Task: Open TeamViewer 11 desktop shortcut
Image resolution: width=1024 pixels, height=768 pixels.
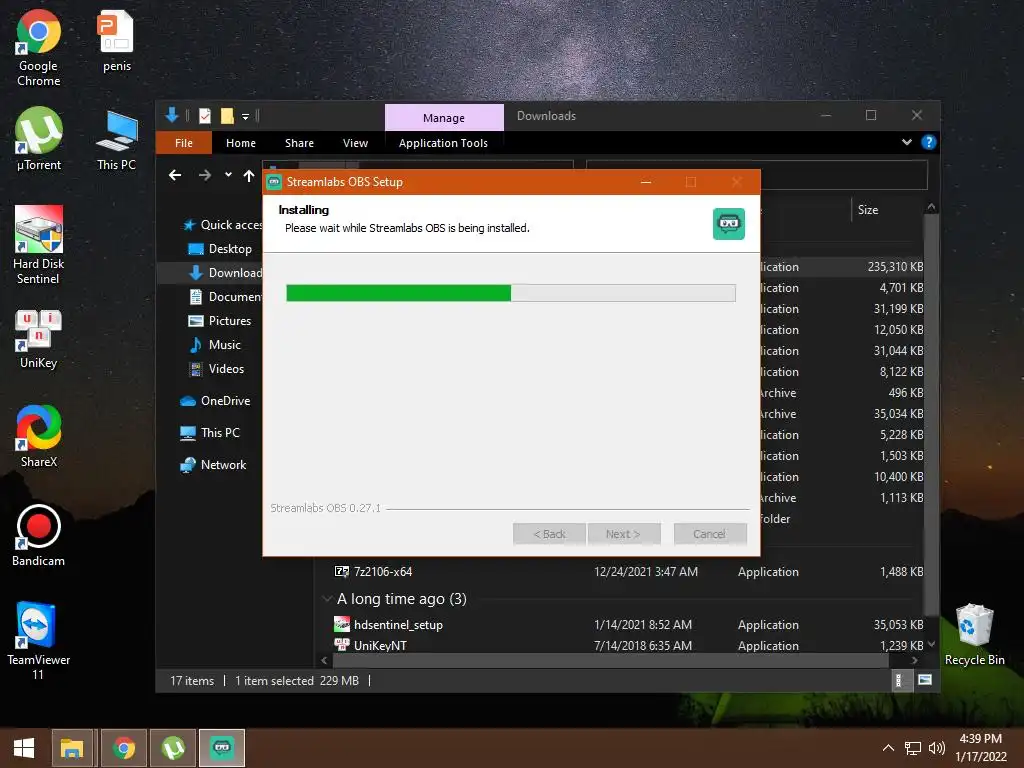Action: pos(39,641)
